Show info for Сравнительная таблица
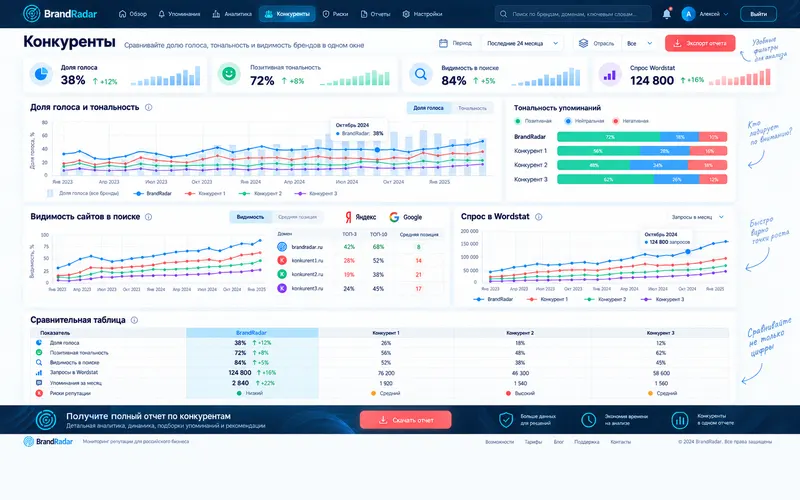800x500 pixels. pos(134,320)
